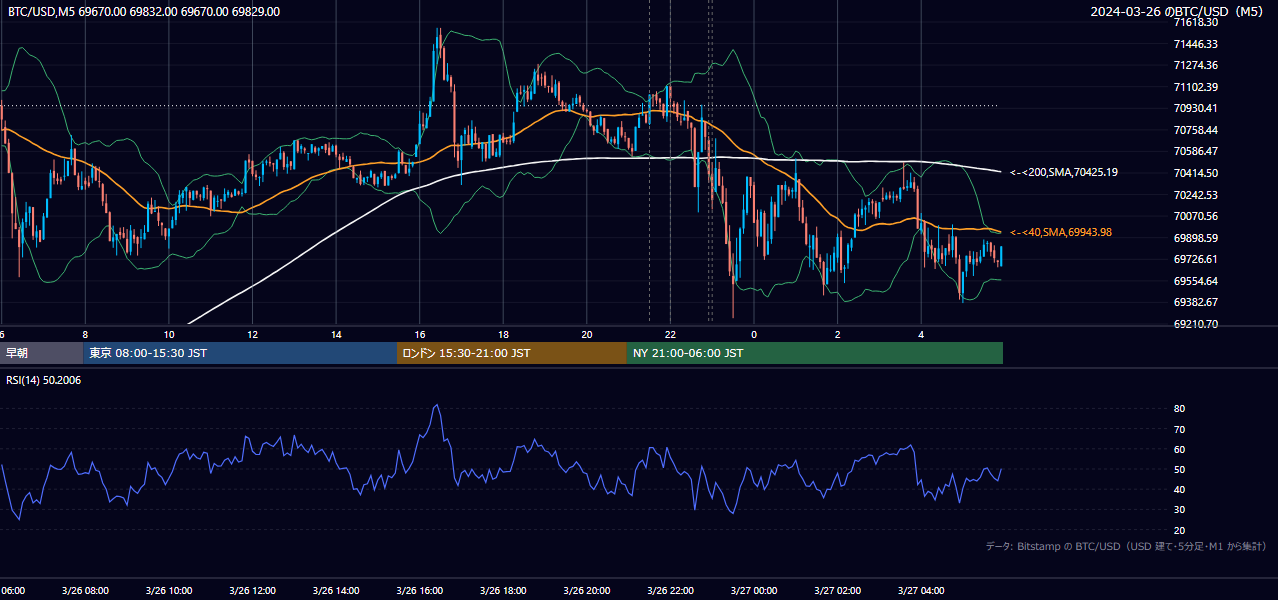The height and width of the screenshot is (600, 1278).
Task: Click hour label 12 on main chart axis
Action: (253, 334)
